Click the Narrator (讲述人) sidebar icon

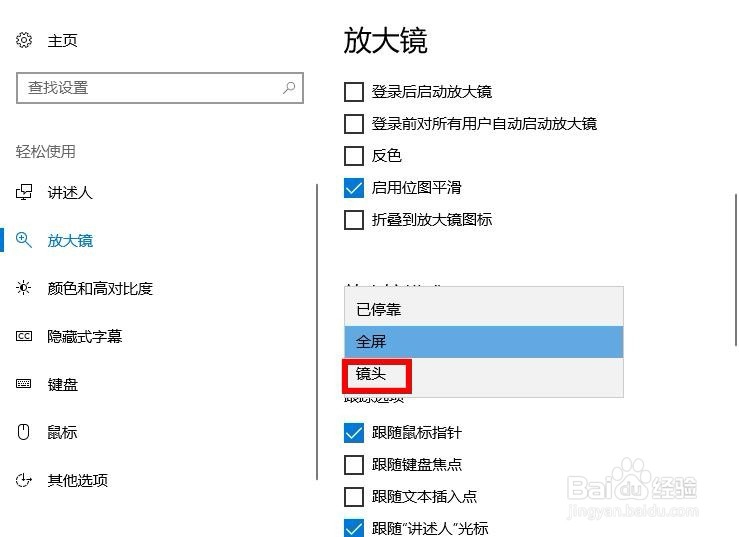click(24, 192)
